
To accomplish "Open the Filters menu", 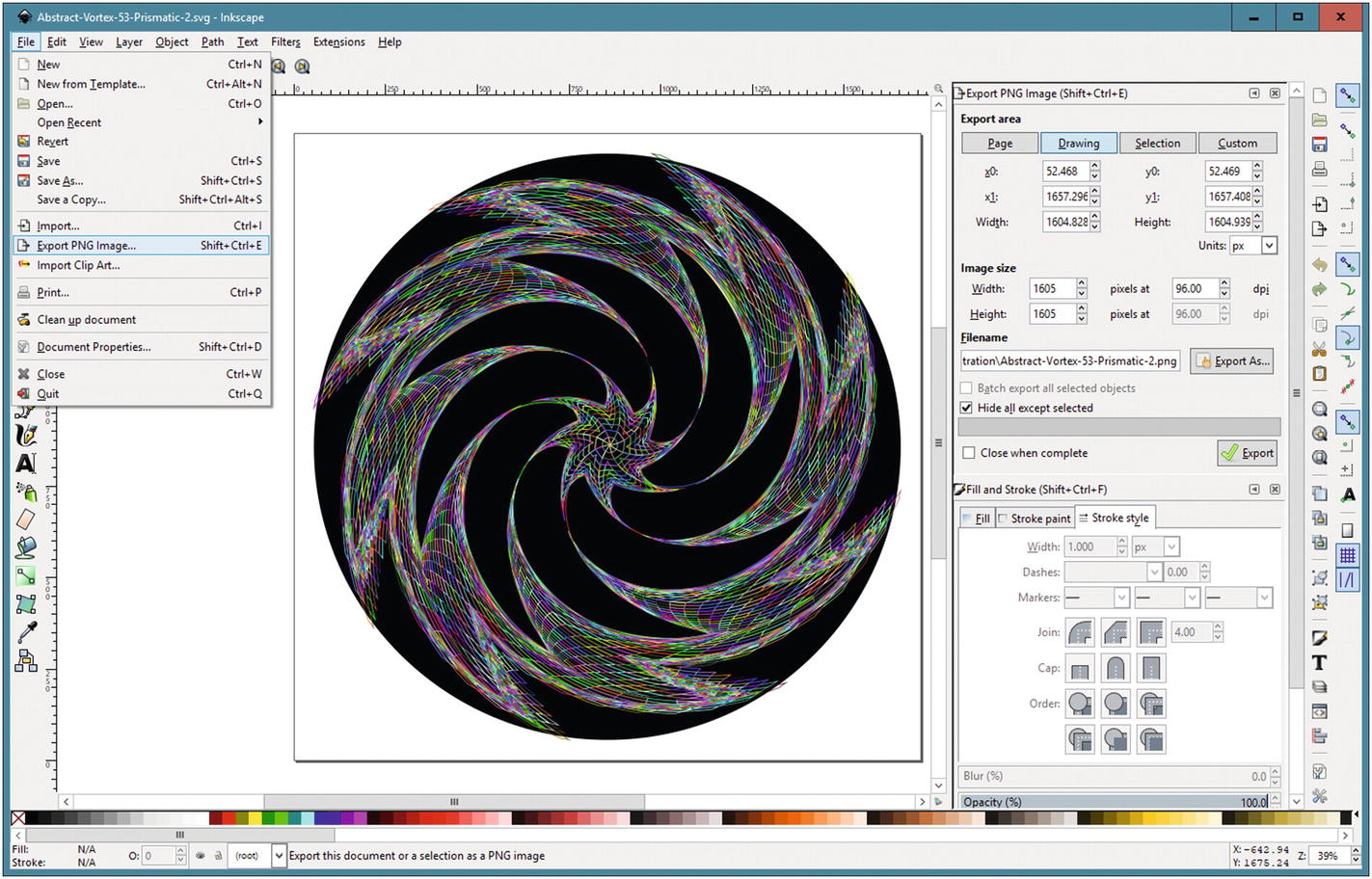I will (x=285, y=41).
